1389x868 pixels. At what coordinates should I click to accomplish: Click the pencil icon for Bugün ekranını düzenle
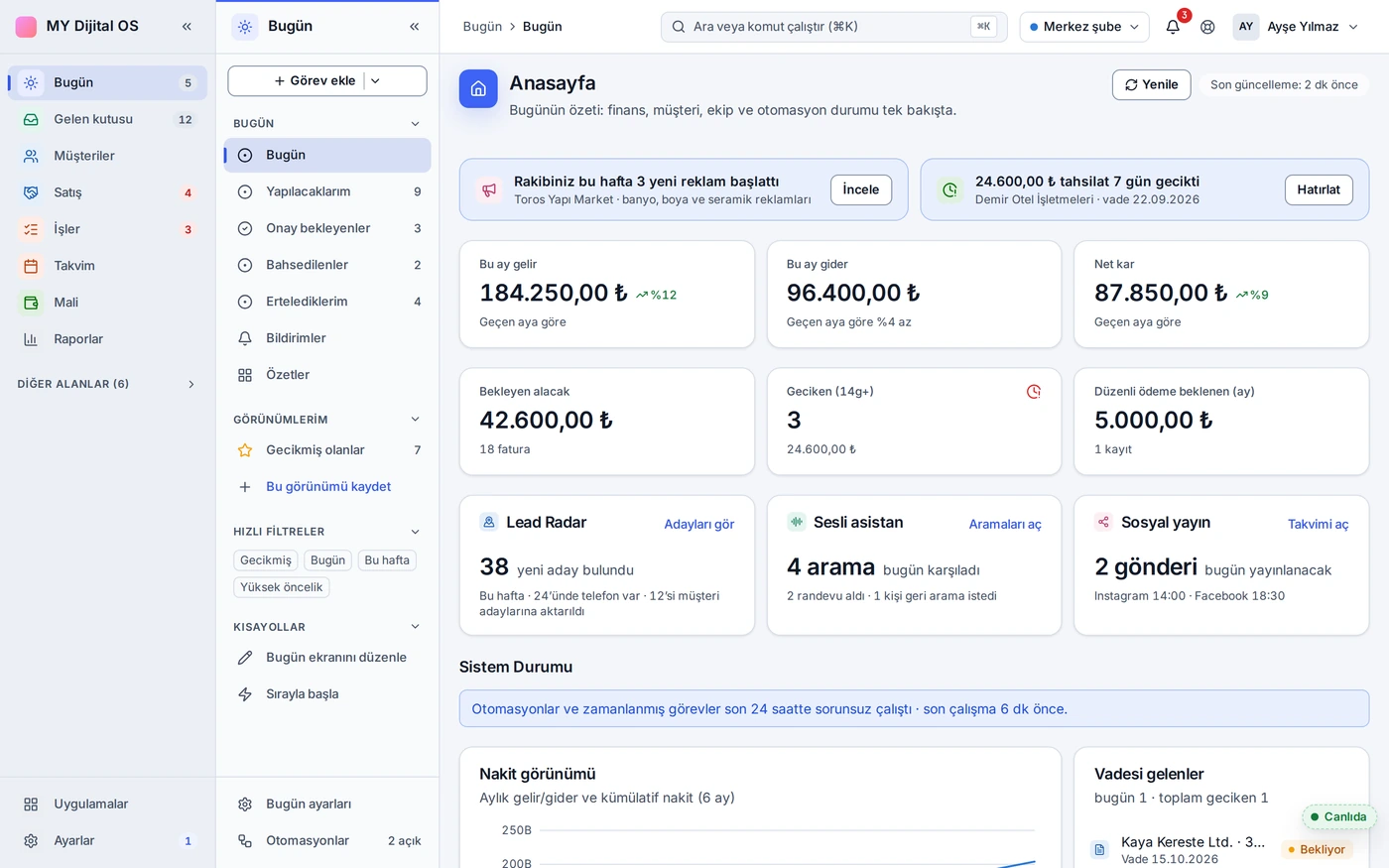[245, 658]
